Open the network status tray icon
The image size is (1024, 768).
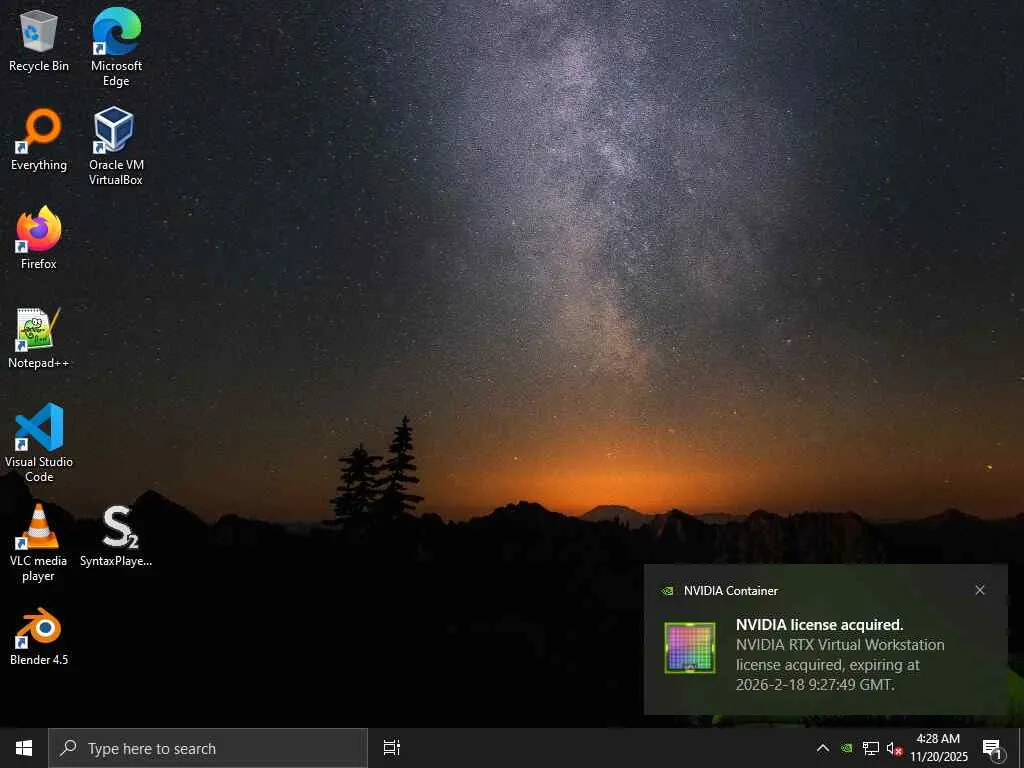coord(871,748)
